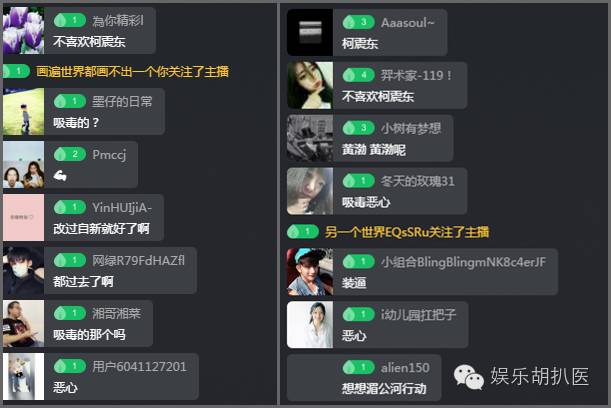Open the i幼儿园扛把子 avatar
Image resolution: width=611 pixels, height=408 pixels.
coord(310,325)
